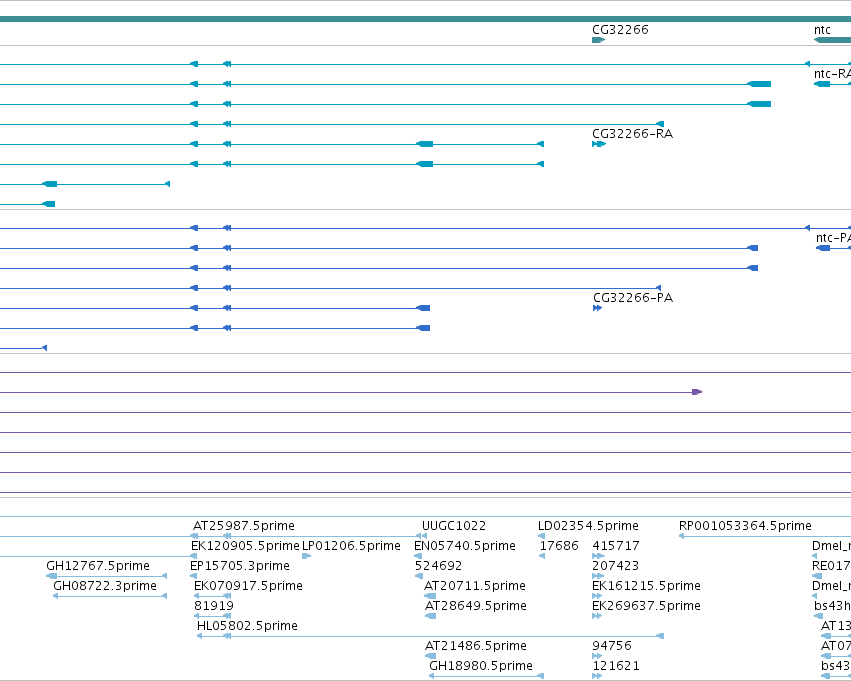Click the CG32266-PA protein label
This screenshot has width=851, height=681.
(x=633, y=297)
